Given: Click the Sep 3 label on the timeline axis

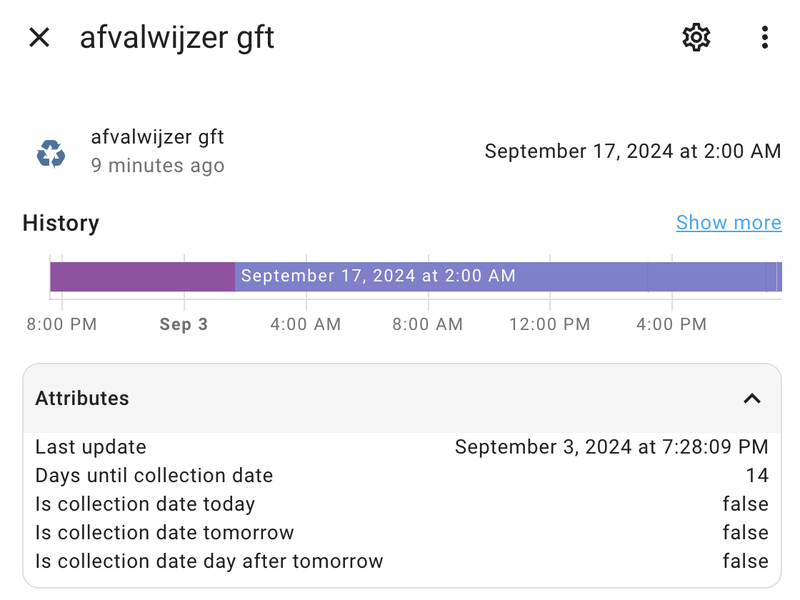Looking at the screenshot, I should click(x=184, y=324).
